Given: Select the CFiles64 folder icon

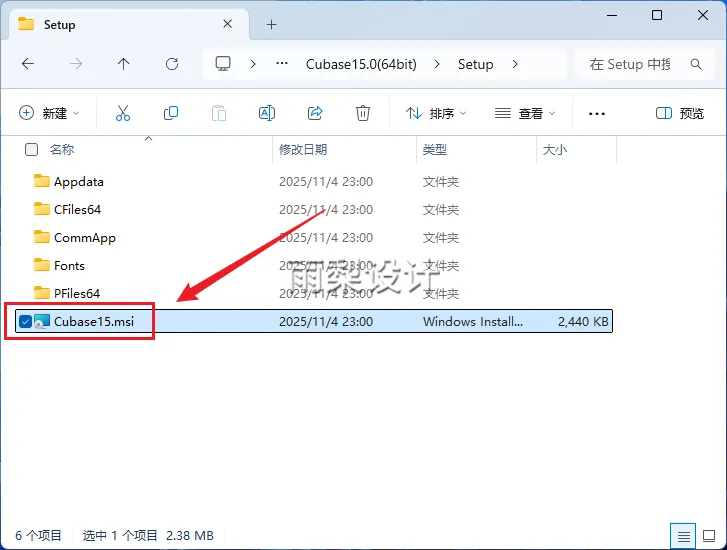Looking at the screenshot, I should click(x=42, y=209).
